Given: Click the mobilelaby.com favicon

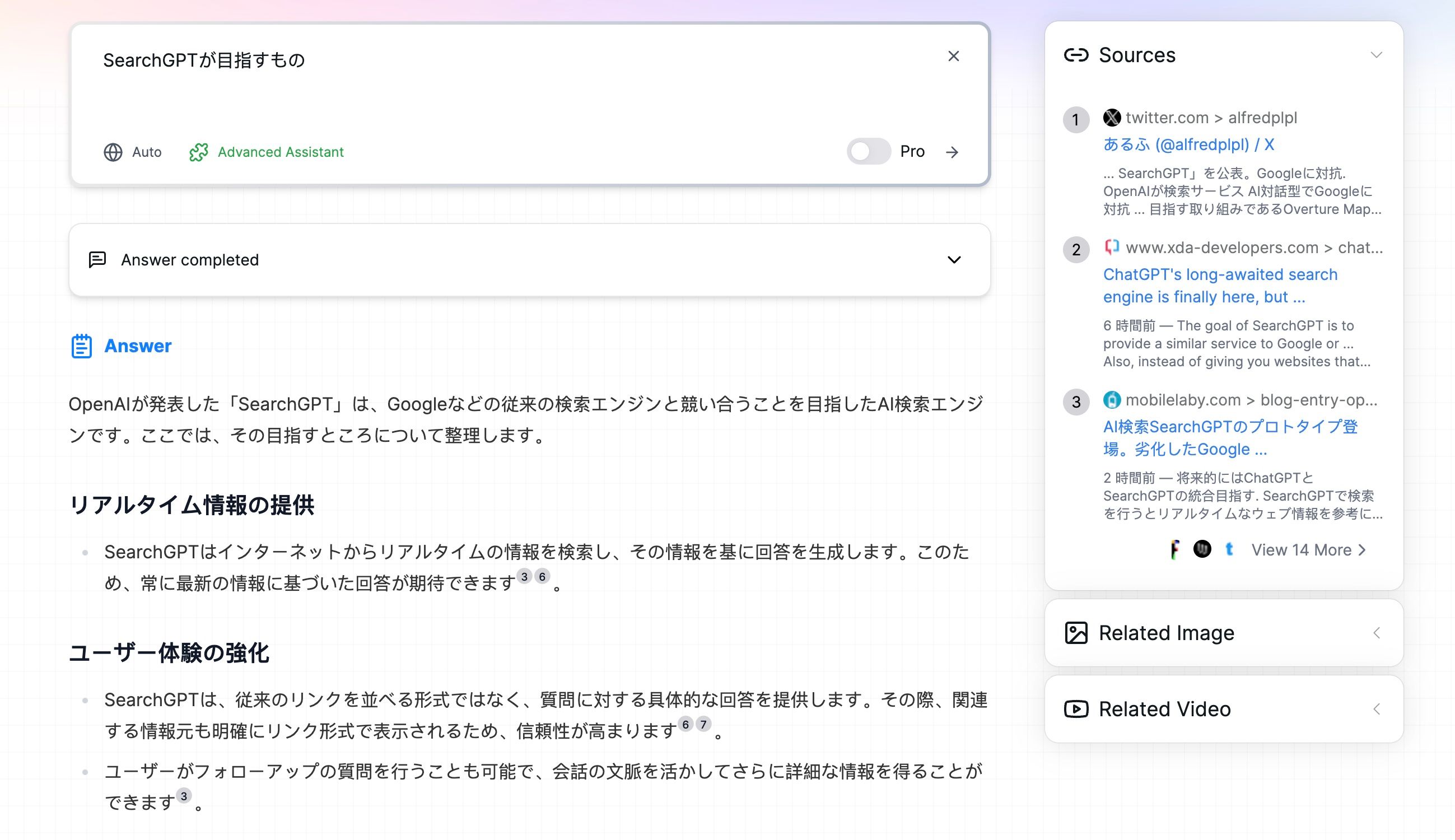Looking at the screenshot, I should (x=1112, y=399).
